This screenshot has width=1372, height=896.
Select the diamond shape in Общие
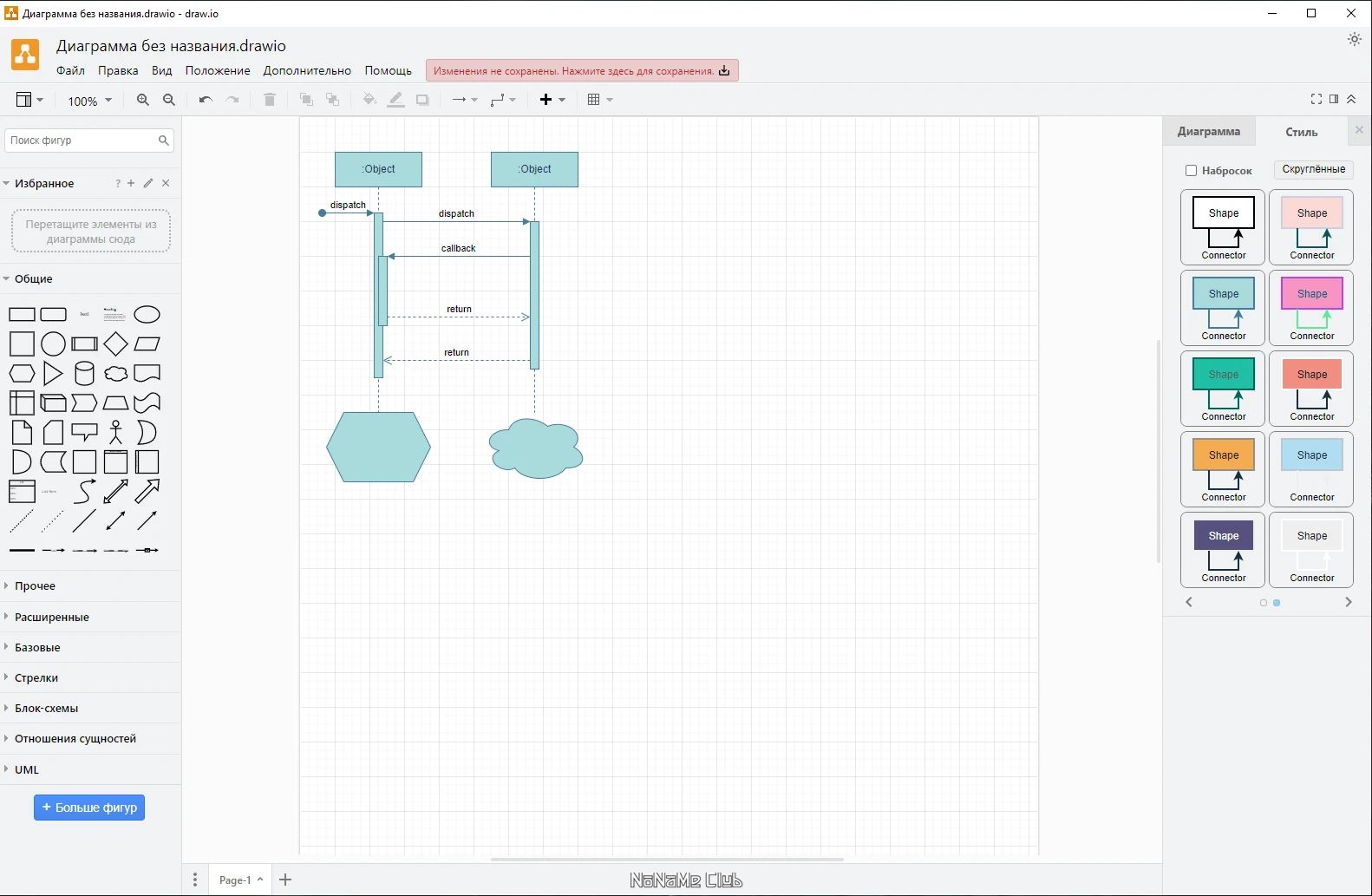(x=115, y=344)
